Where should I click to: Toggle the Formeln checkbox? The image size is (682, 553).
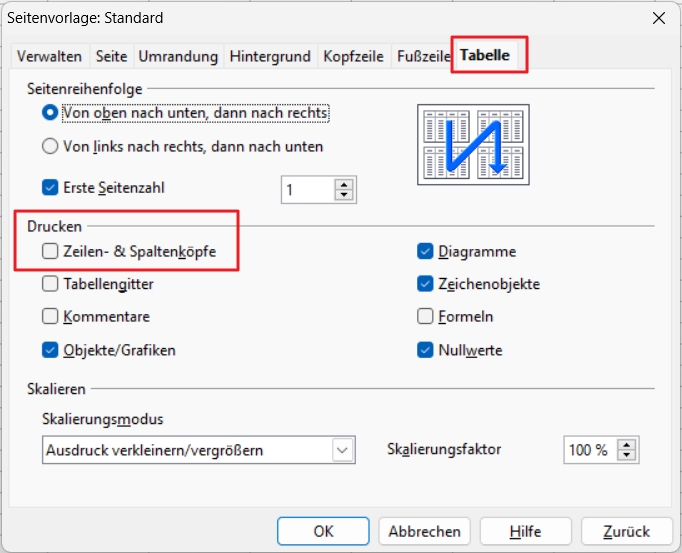(426, 317)
